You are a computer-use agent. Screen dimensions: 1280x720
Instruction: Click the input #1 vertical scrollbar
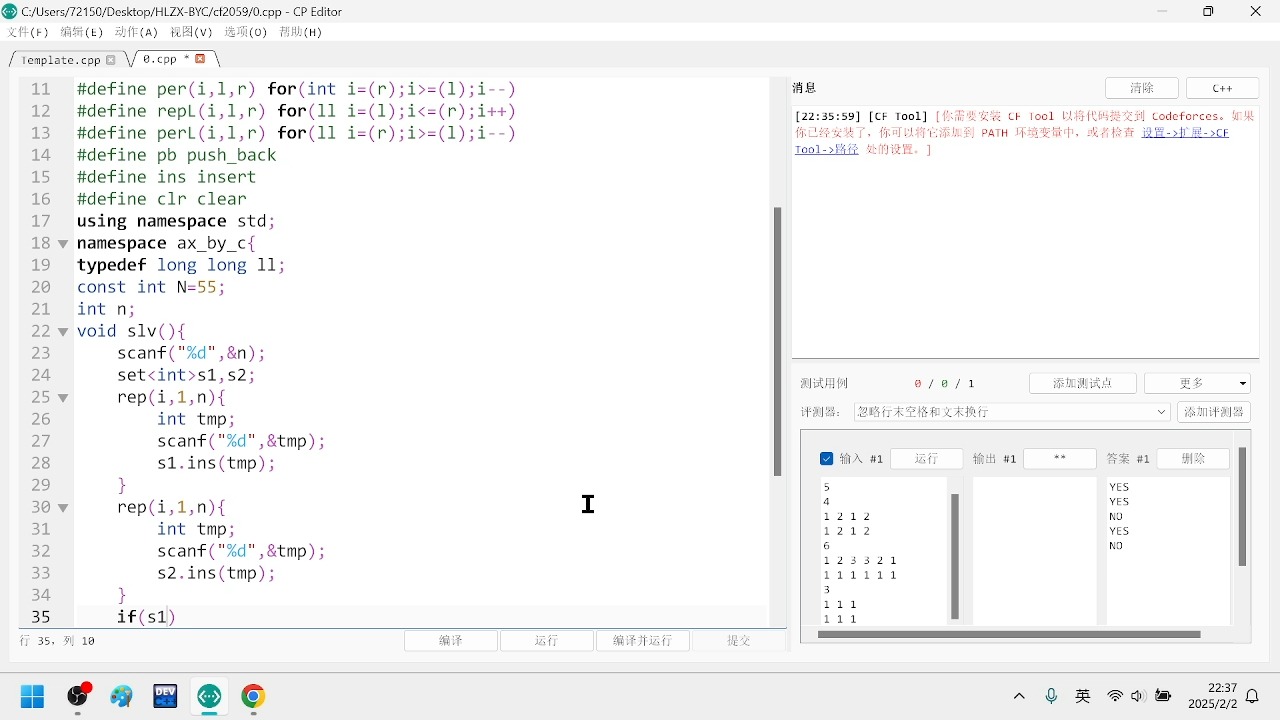(x=955, y=556)
